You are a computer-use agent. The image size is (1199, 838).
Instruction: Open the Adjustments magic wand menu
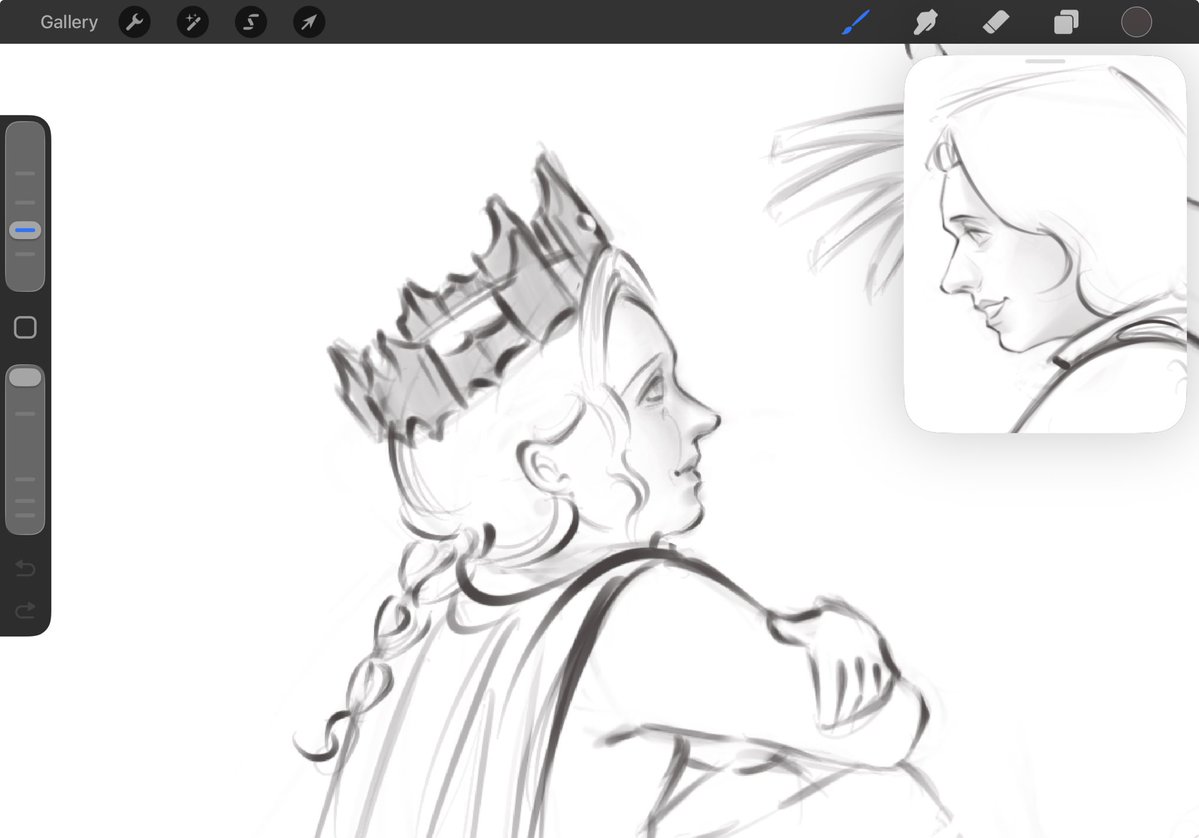pos(193,22)
